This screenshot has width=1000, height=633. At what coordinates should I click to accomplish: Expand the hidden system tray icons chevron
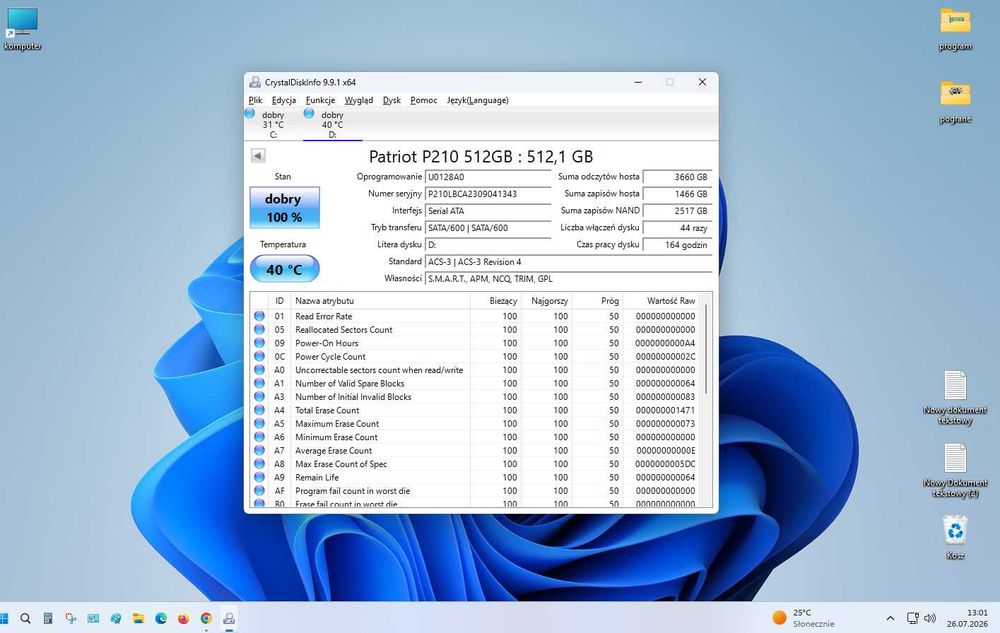(x=890, y=618)
